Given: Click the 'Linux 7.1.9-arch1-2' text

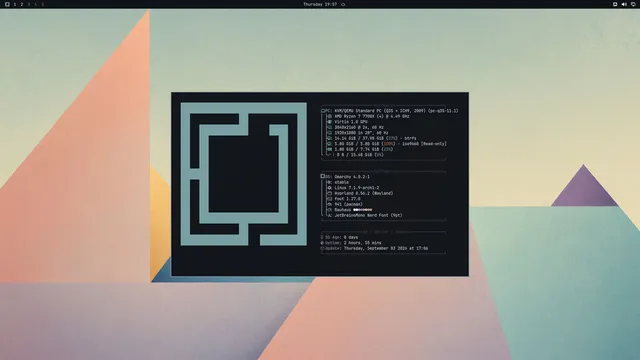Looking at the screenshot, I should [x=357, y=188].
